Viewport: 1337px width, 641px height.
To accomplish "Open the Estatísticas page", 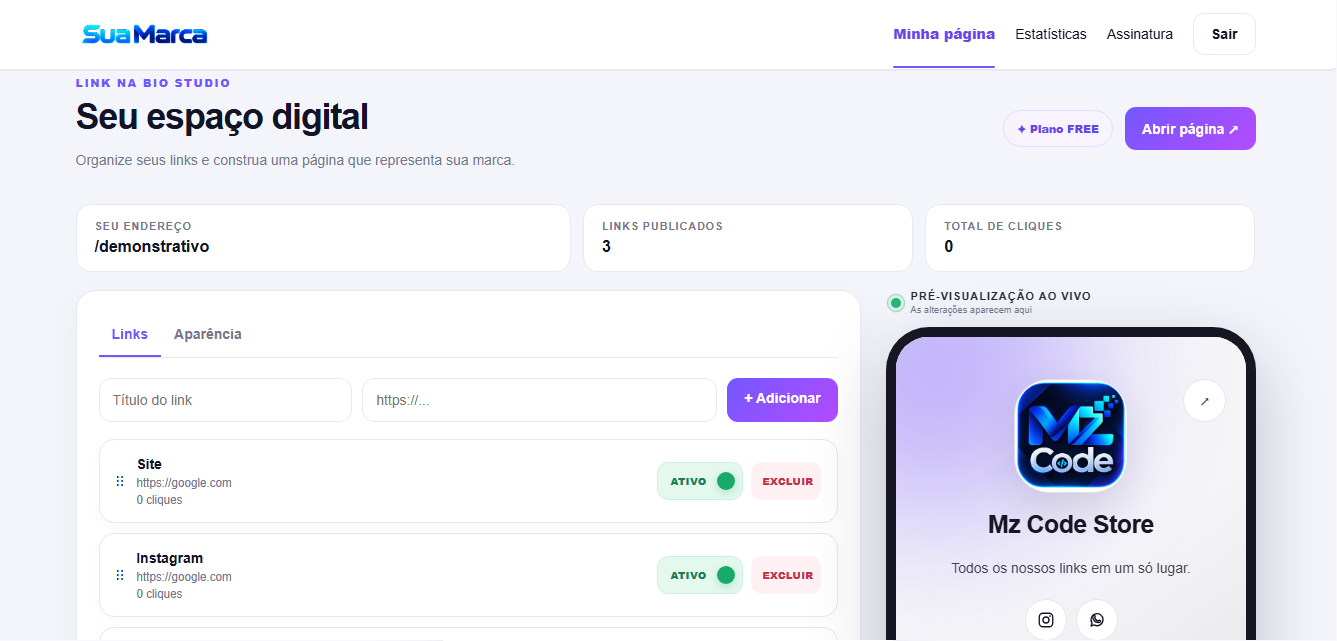I will 1051,34.
